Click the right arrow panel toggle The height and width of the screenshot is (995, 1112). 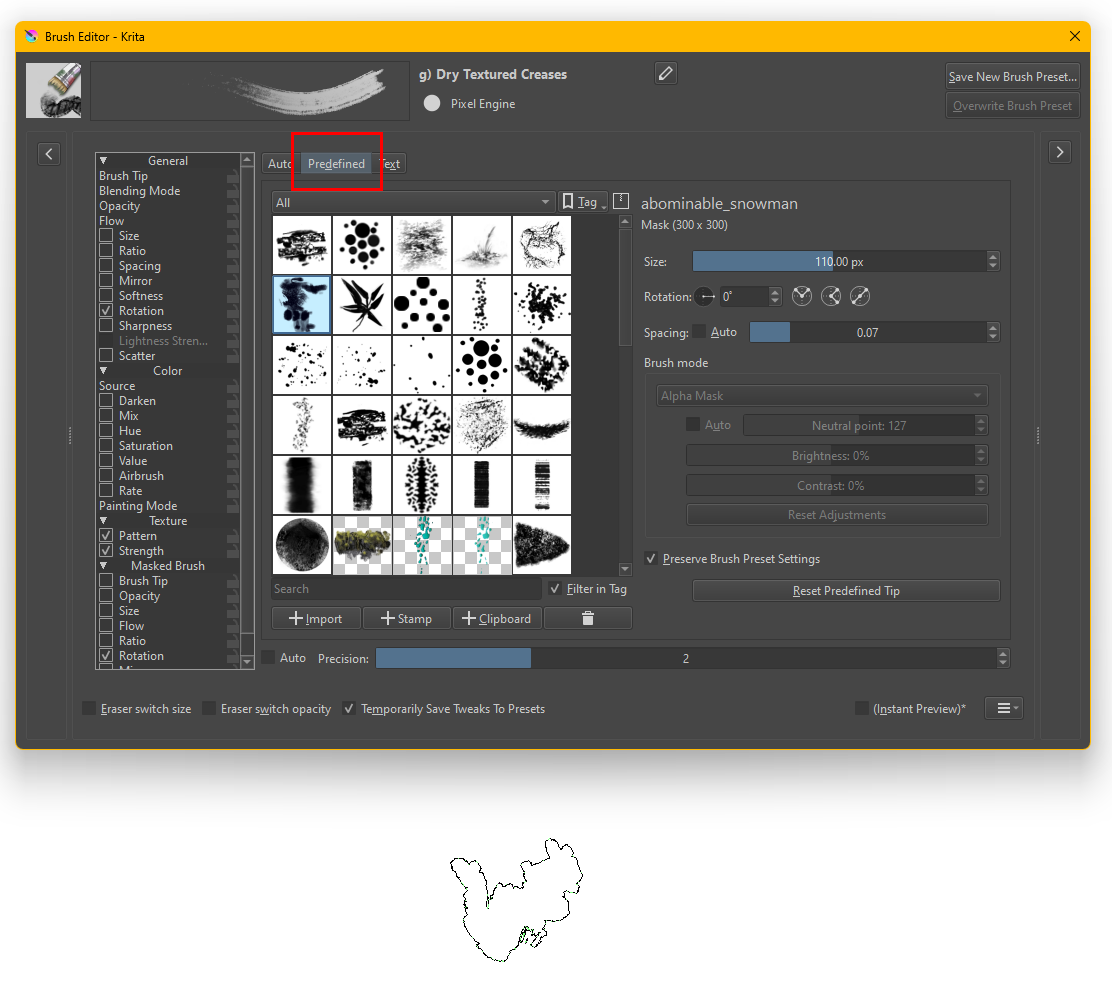point(1060,152)
